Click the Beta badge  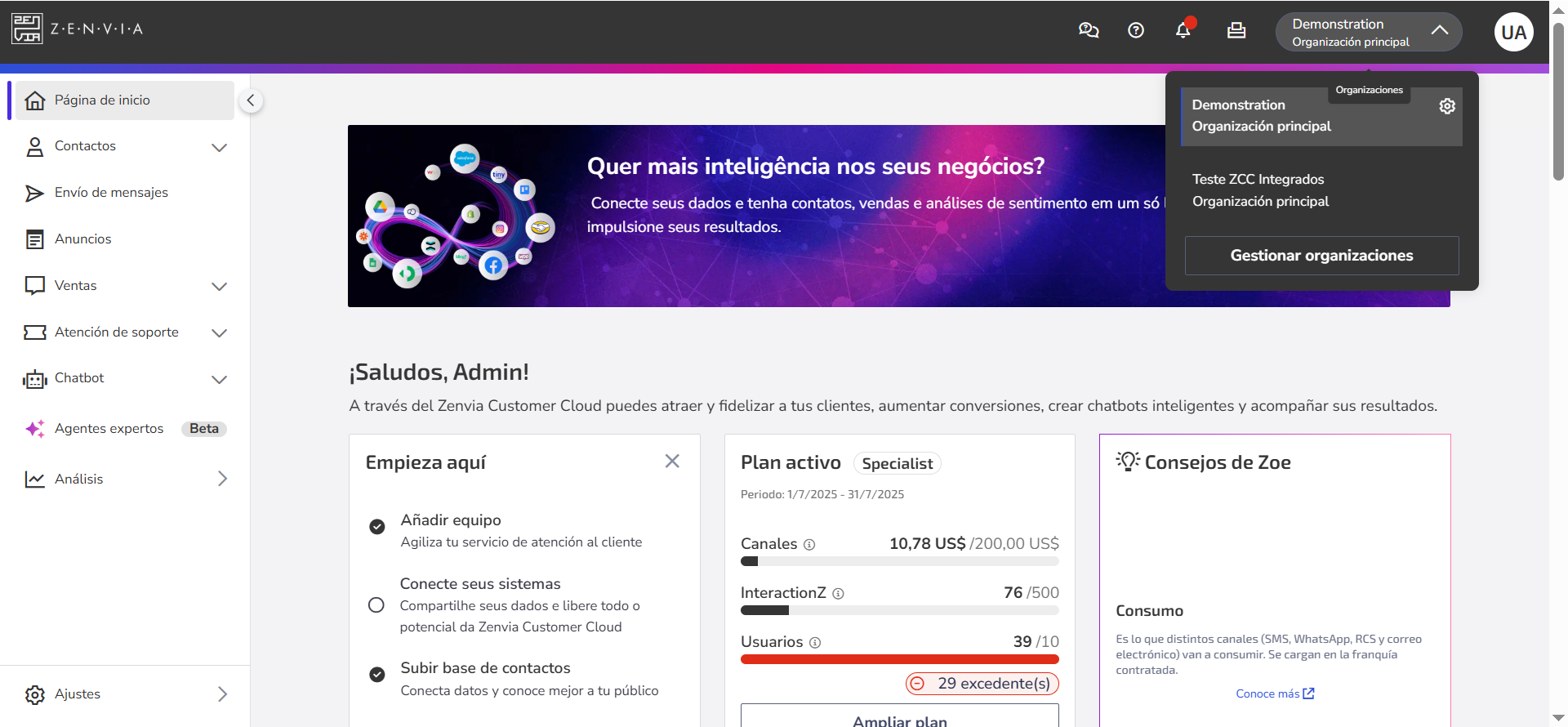pyautogui.click(x=204, y=429)
